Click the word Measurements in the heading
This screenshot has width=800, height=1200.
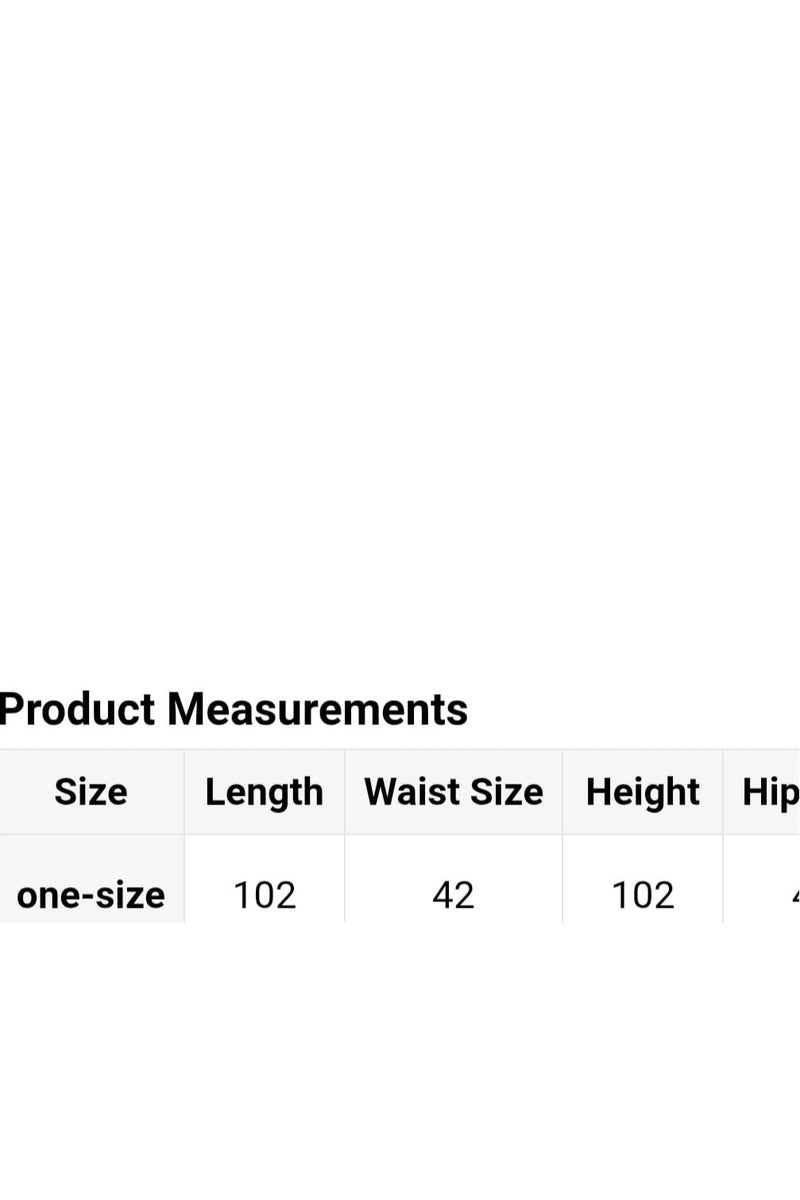coord(317,709)
